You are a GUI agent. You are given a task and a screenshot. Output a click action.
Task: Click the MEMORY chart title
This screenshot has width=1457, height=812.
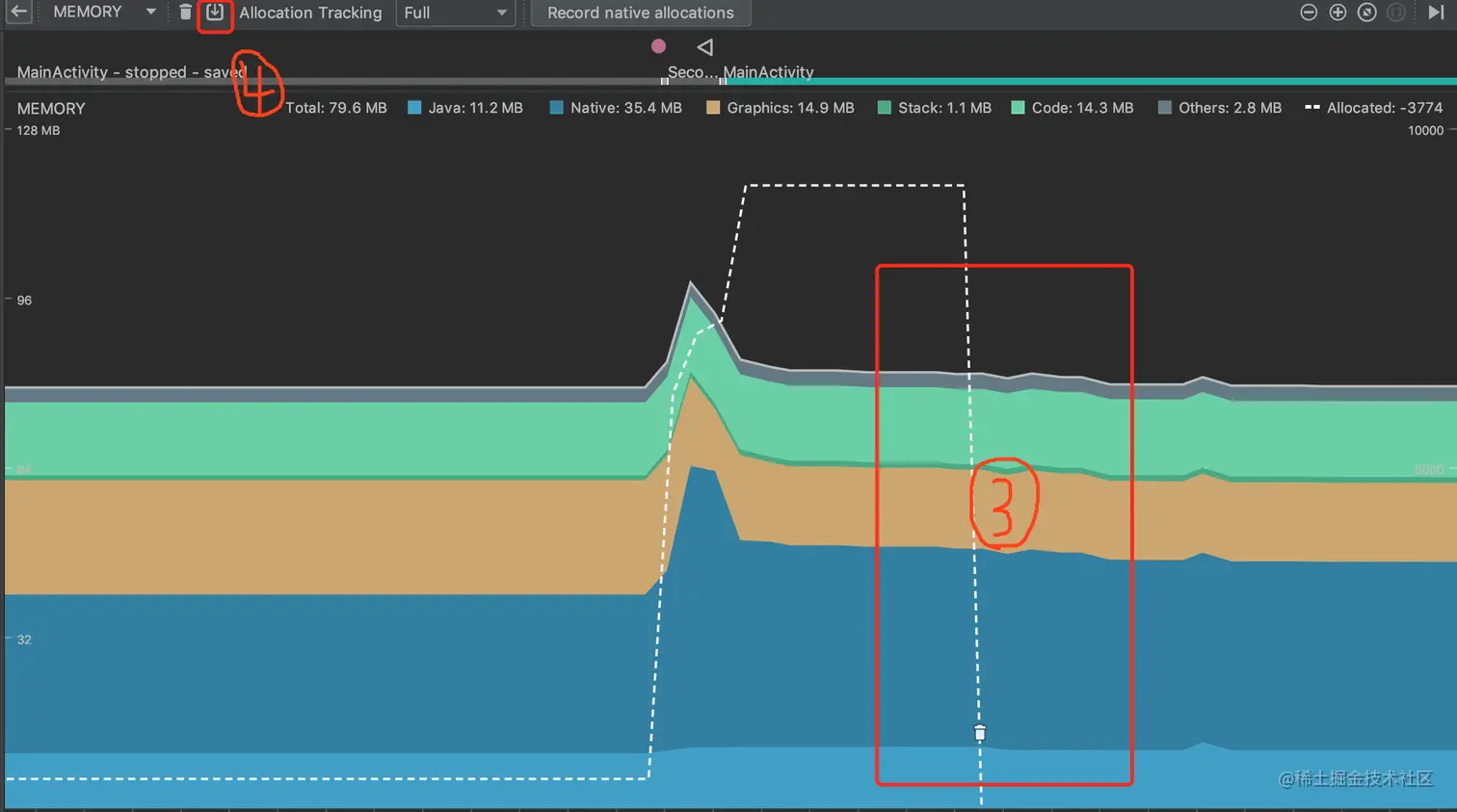[x=51, y=109]
